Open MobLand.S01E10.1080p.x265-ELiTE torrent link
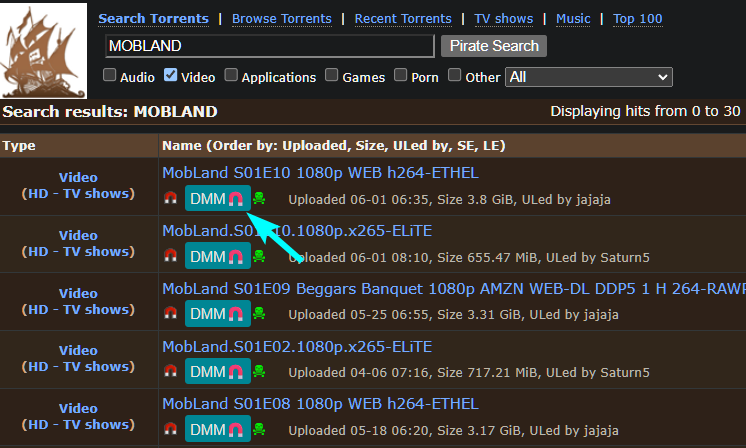This screenshot has width=746, height=448. (x=297, y=231)
